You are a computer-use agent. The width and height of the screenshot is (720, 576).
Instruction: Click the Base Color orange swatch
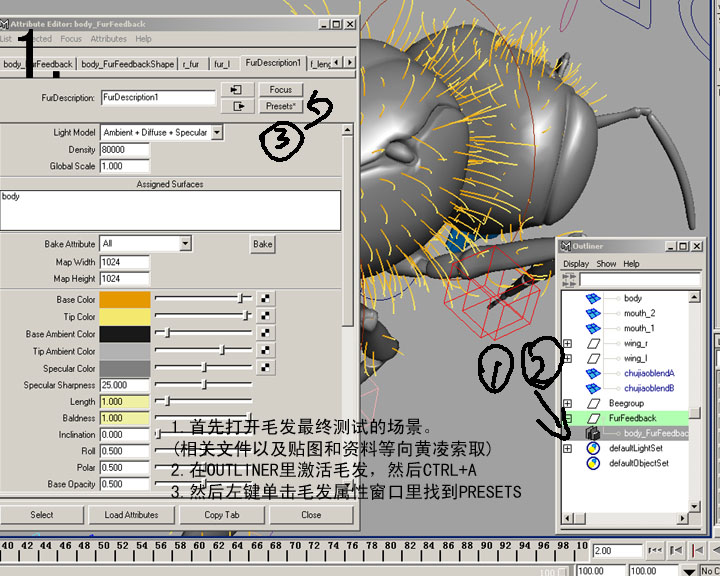click(x=125, y=299)
